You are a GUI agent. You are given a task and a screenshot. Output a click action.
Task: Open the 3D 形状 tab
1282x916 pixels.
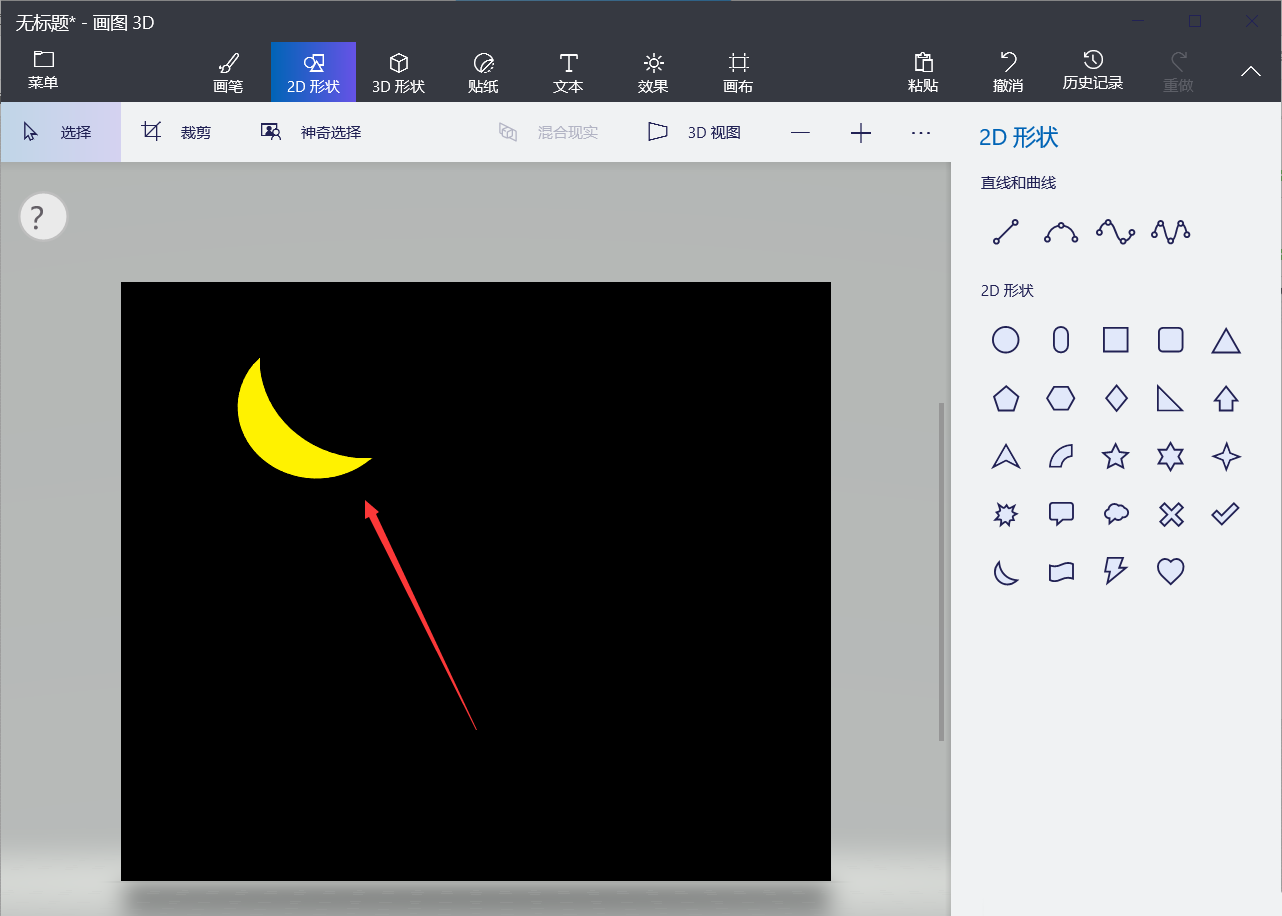[x=398, y=73]
